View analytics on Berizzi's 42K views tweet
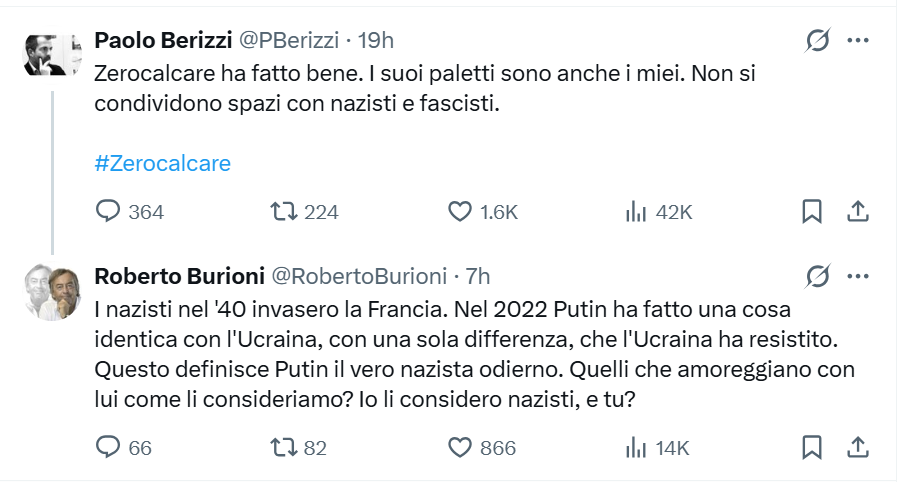The image size is (898, 482). (x=634, y=212)
